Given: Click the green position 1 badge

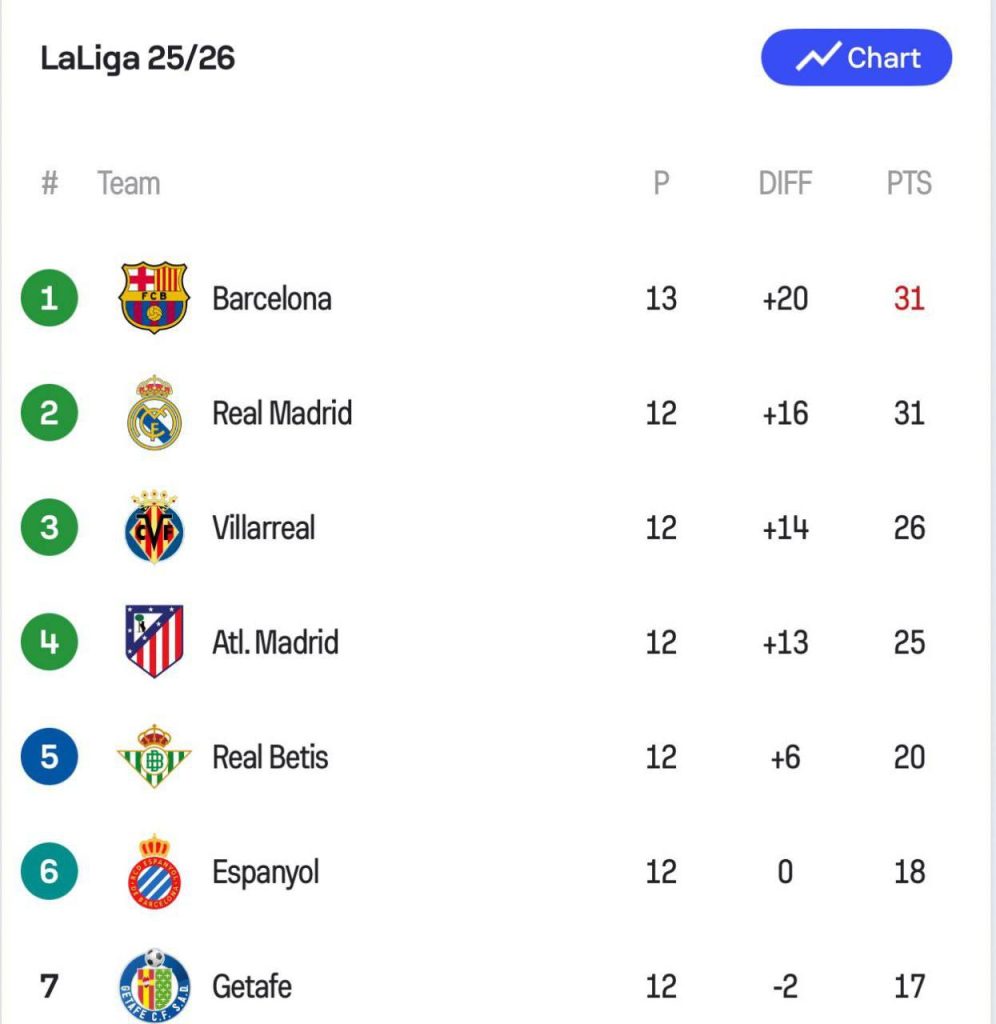Looking at the screenshot, I should point(48,298).
